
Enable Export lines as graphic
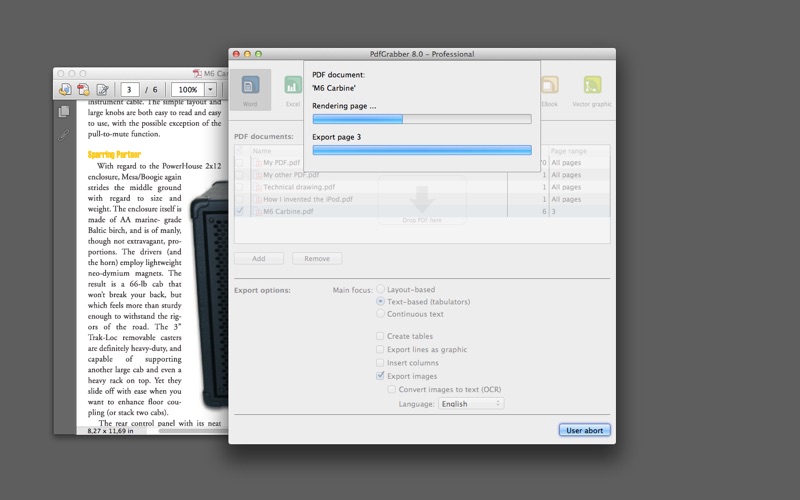[x=380, y=349]
